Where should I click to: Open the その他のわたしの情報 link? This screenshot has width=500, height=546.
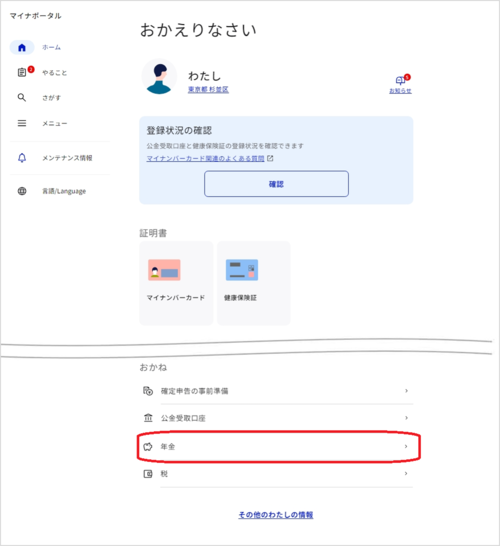point(276,515)
